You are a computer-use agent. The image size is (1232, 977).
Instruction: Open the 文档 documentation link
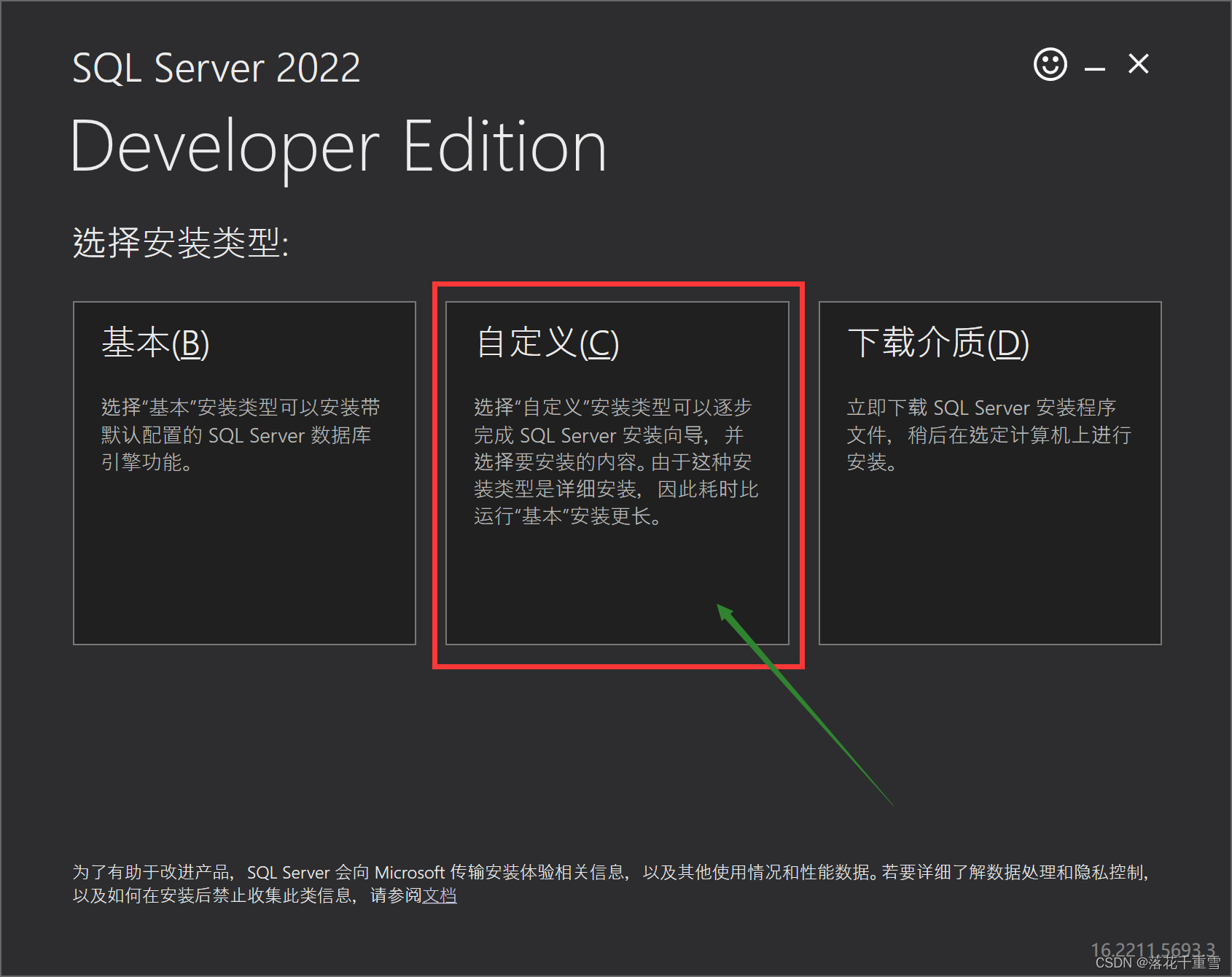coord(440,895)
